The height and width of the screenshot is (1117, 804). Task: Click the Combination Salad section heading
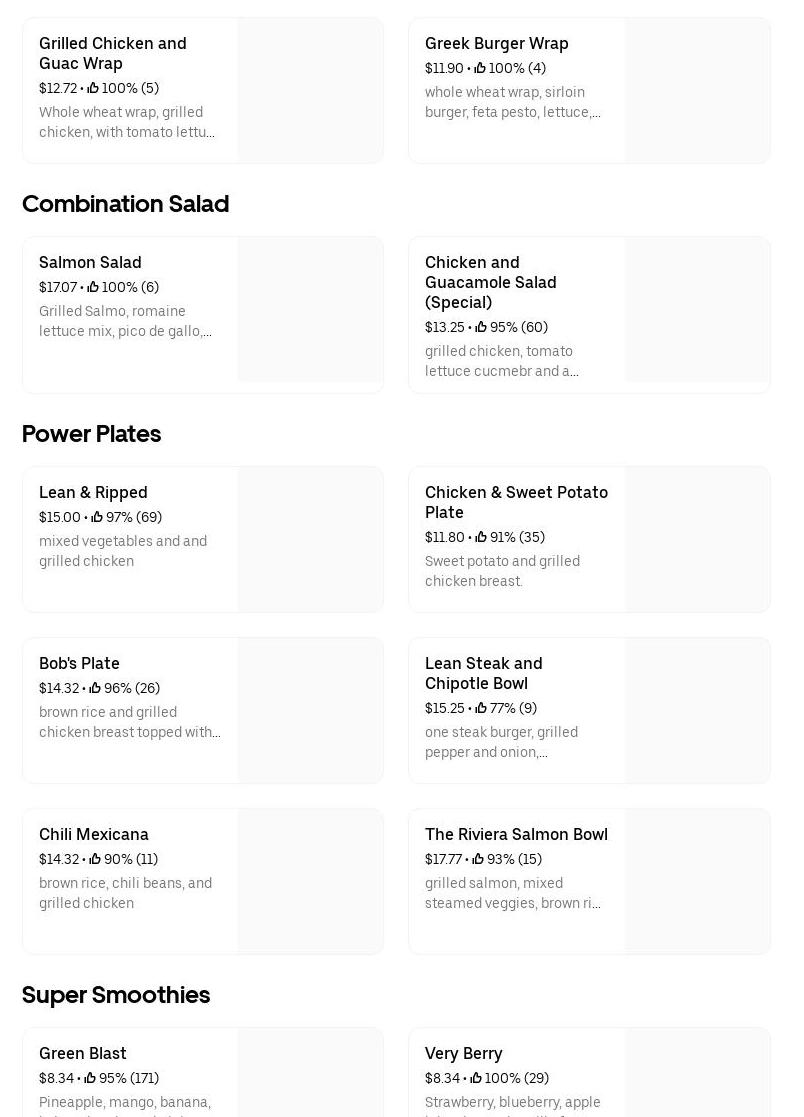(x=125, y=204)
